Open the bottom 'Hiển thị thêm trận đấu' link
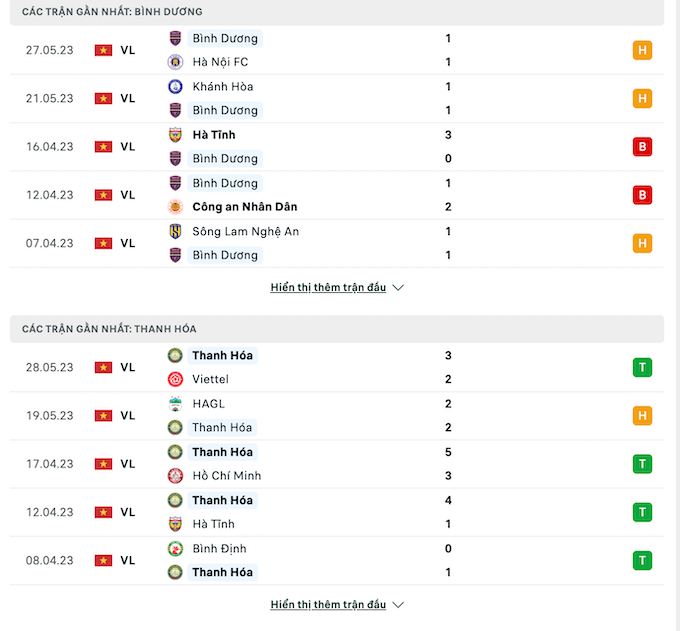The image size is (680, 631). tap(328, 605)
